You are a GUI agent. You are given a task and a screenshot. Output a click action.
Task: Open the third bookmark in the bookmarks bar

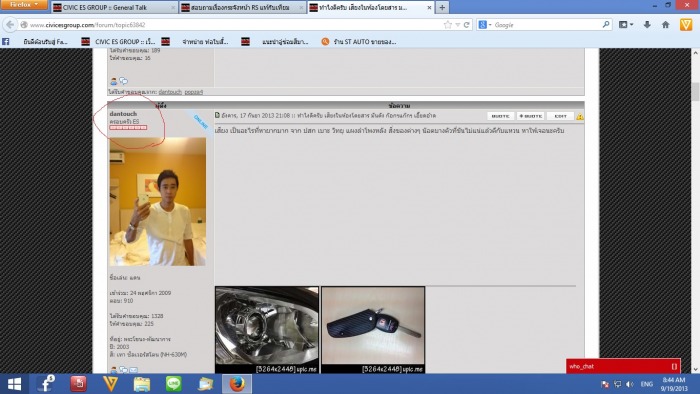(195, 41)
